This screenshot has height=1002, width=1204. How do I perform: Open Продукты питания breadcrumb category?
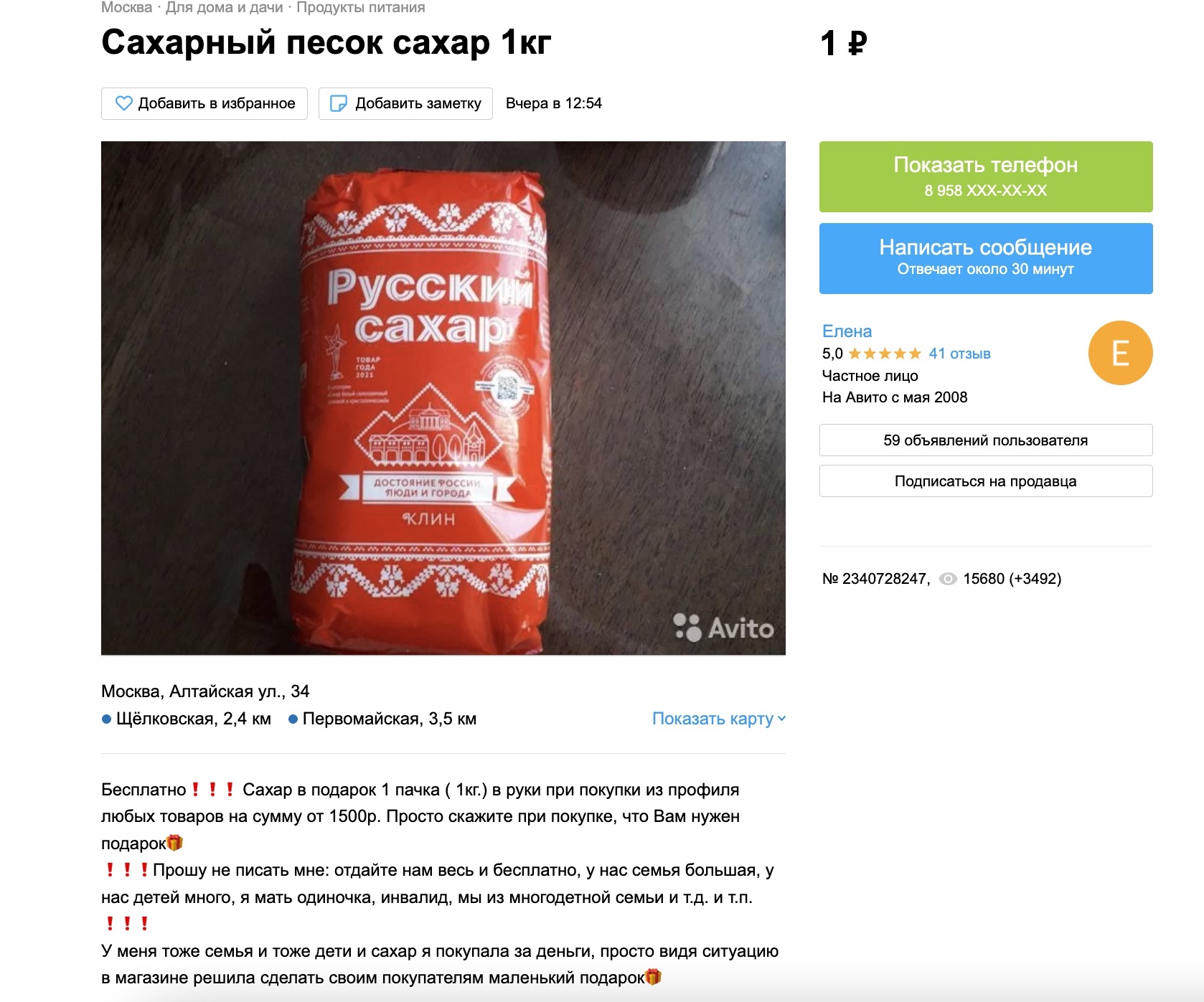[361, 8]
